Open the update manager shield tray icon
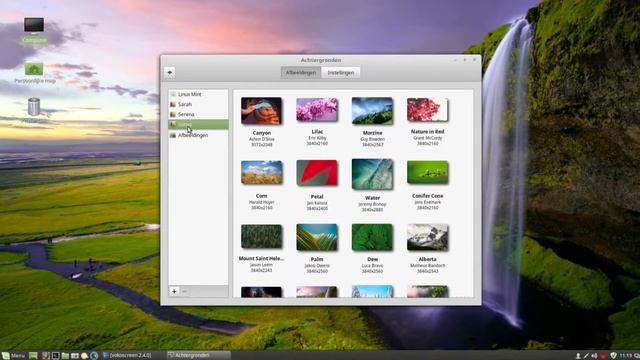Viewport: 640px width, 360px height. [x=613, y=356]
